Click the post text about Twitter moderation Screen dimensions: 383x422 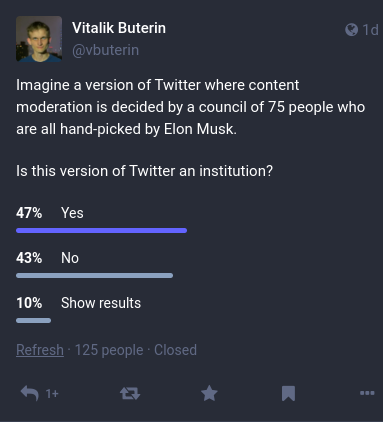pos(191,107)
